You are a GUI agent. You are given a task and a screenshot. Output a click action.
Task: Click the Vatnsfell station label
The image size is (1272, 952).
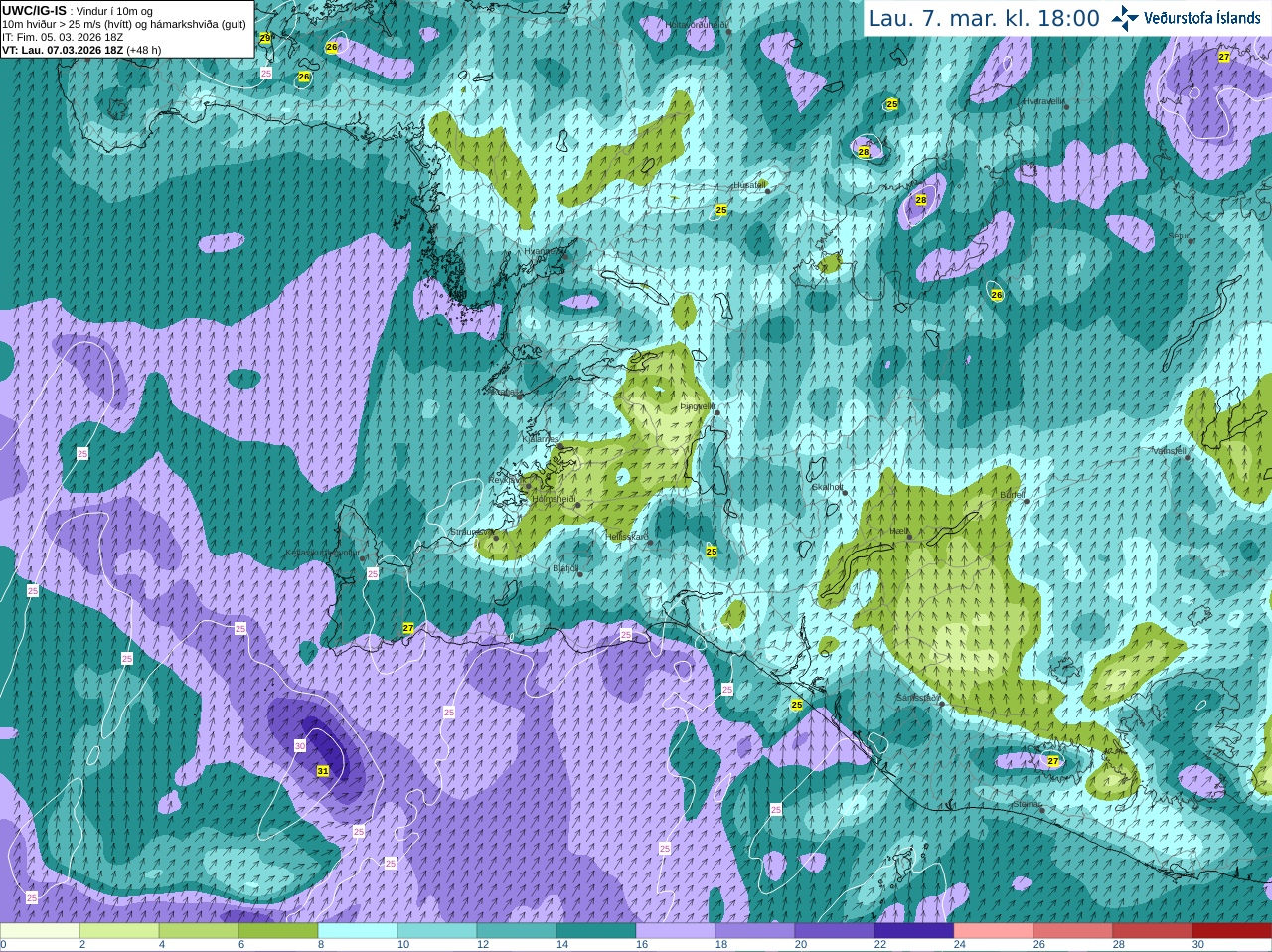pos(1169,450)
